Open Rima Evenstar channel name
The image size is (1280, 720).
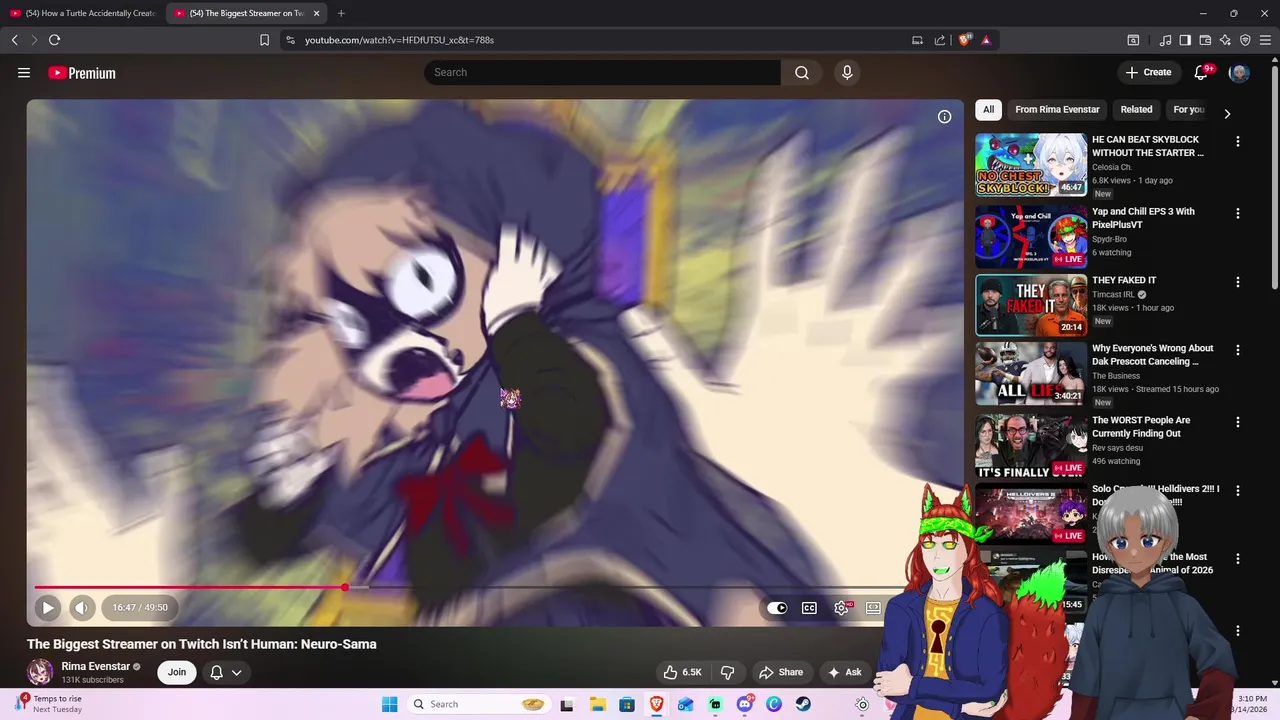tap(95, 666)
